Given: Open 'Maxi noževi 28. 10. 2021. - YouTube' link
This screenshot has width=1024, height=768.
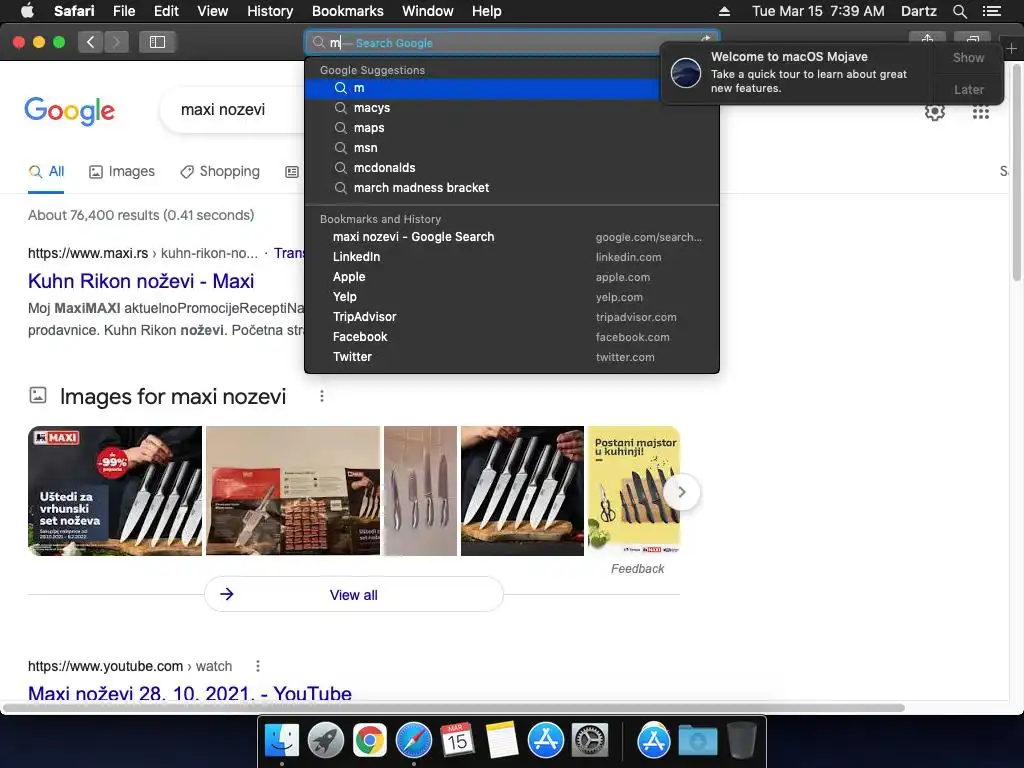Looking at the screenshot, I should click(190, 693).
